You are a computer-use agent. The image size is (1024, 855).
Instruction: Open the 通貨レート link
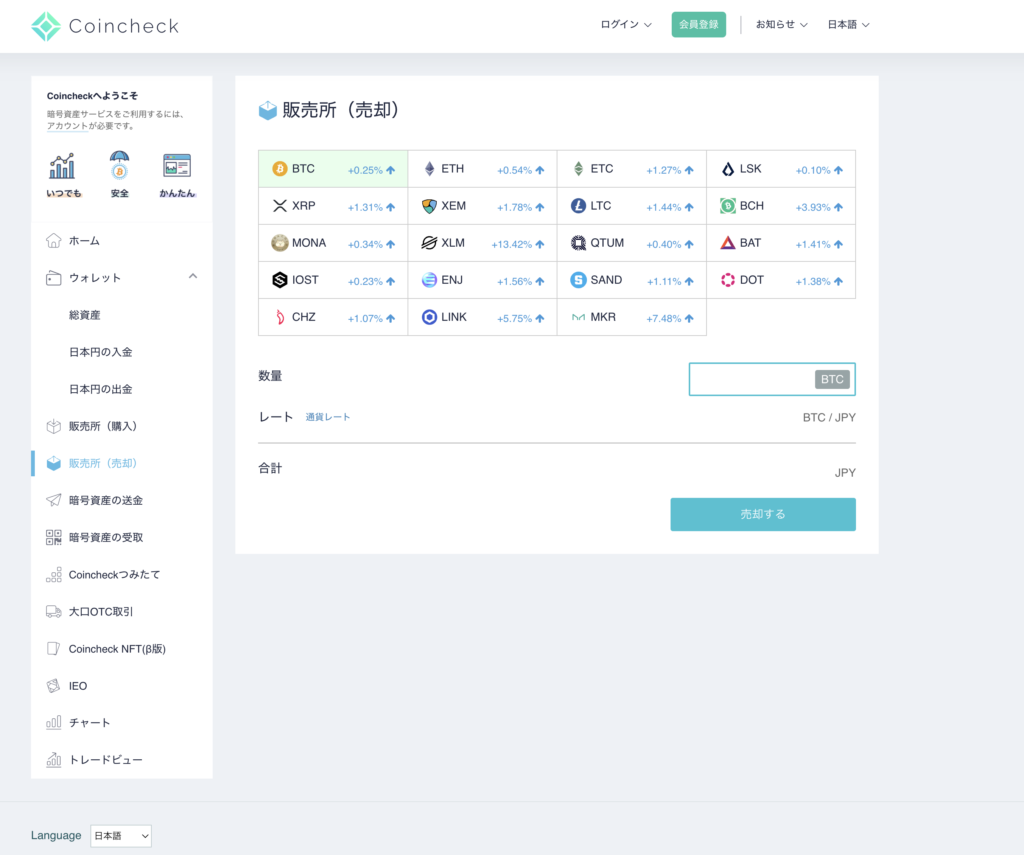click(328, 417)
